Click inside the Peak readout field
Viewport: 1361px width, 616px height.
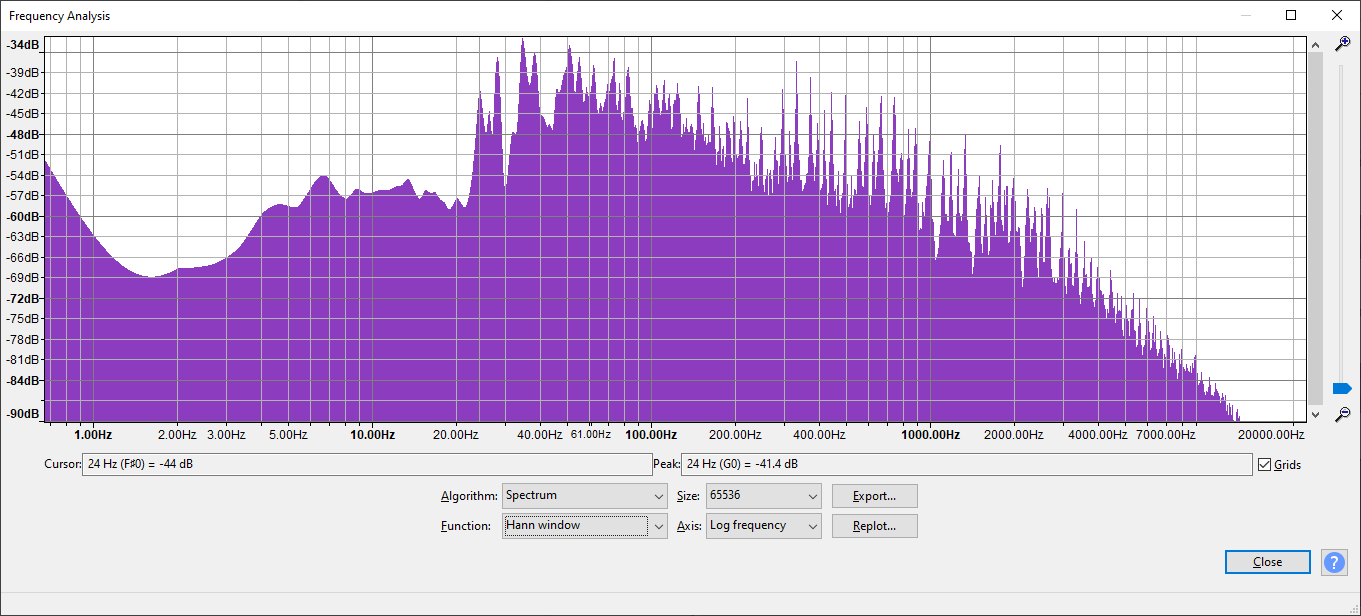965,464
